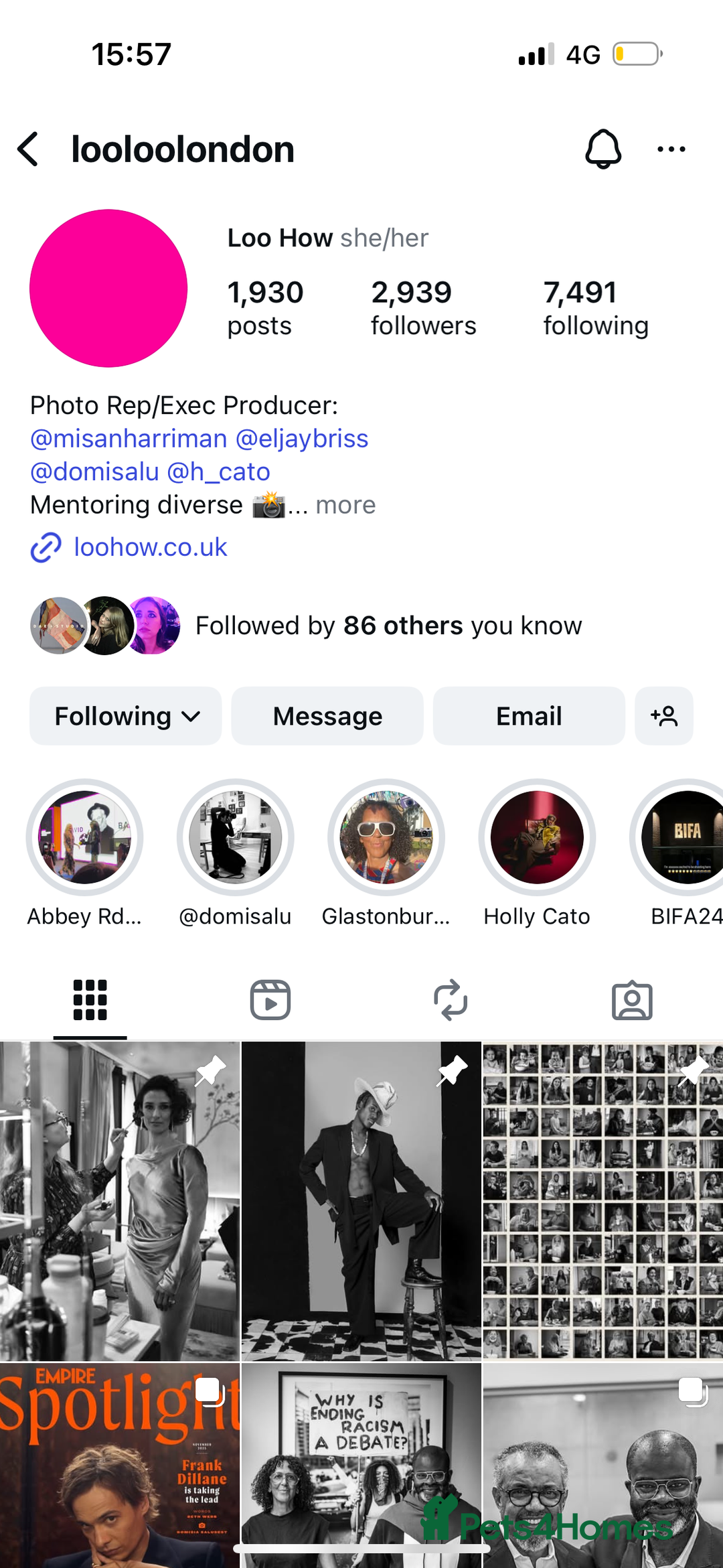Open the tagged photos tab
This screenshot has width=723, height=1568.
(x=632, y=1000)
